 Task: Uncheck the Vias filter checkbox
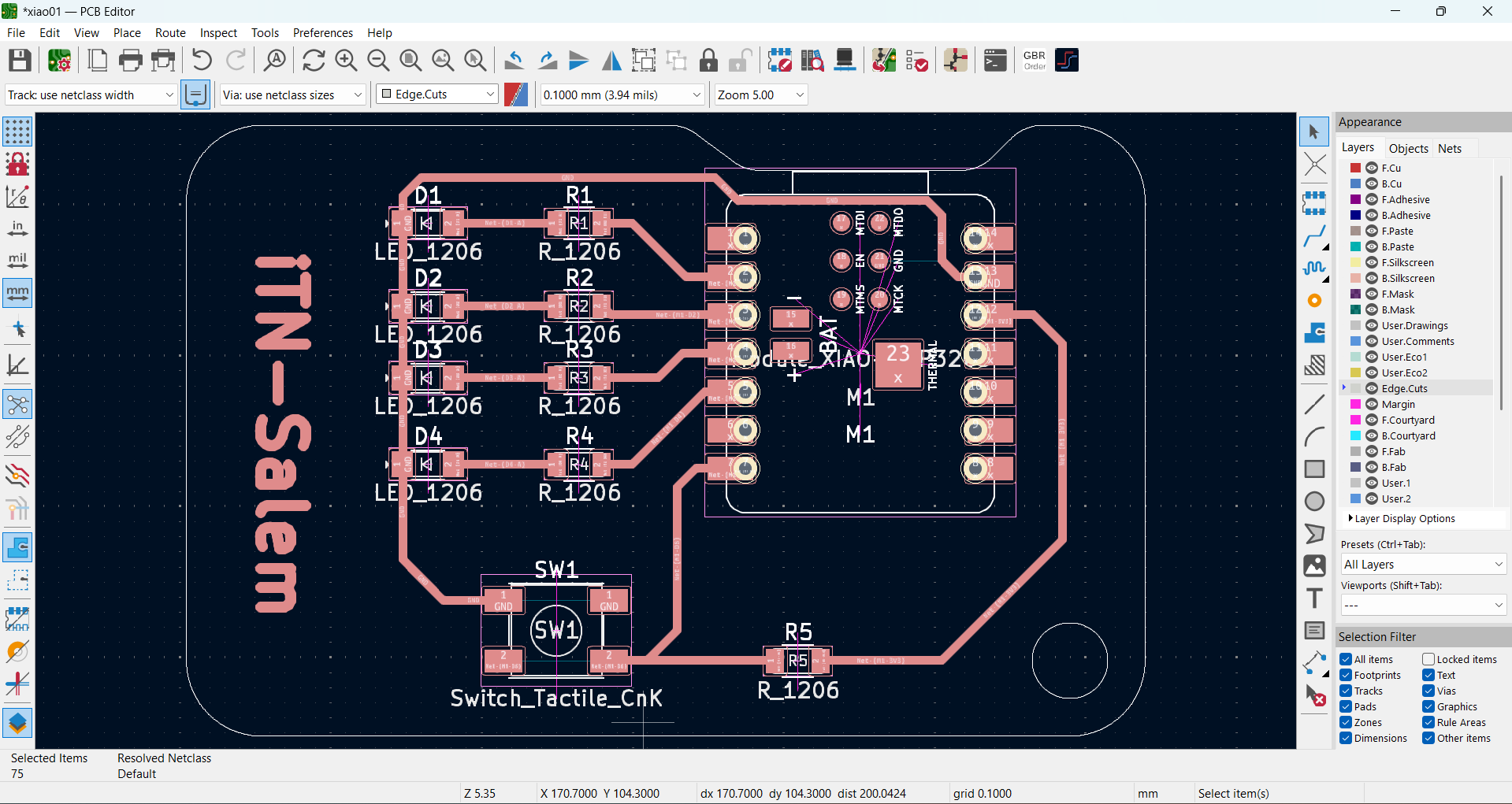(x=1428, y=691)
